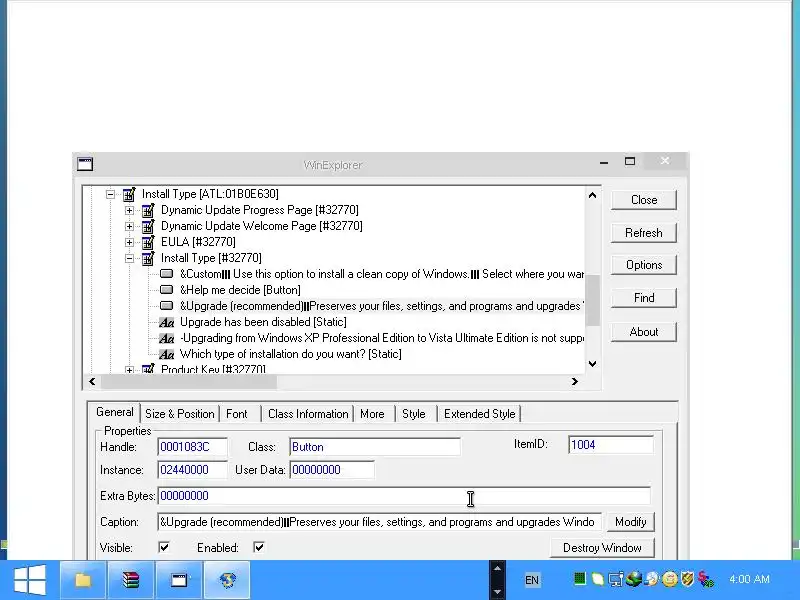This screenshot has width=800, height=600.
Task: Click the network monitor tray icon
Action: point(616,579)
